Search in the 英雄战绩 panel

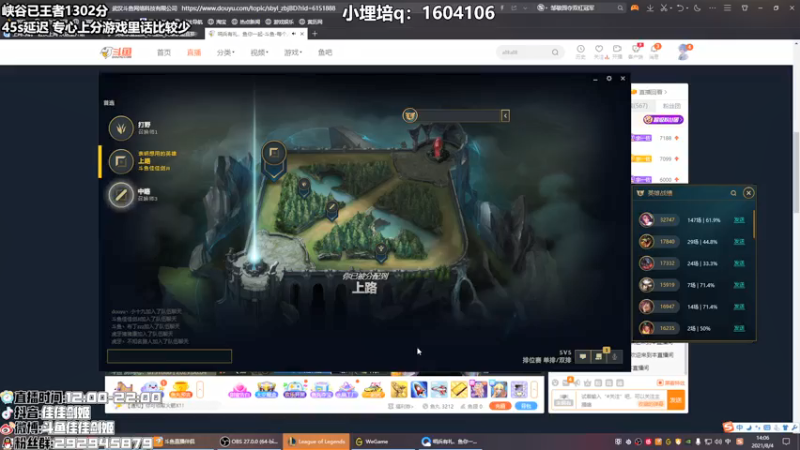[733, 193]
